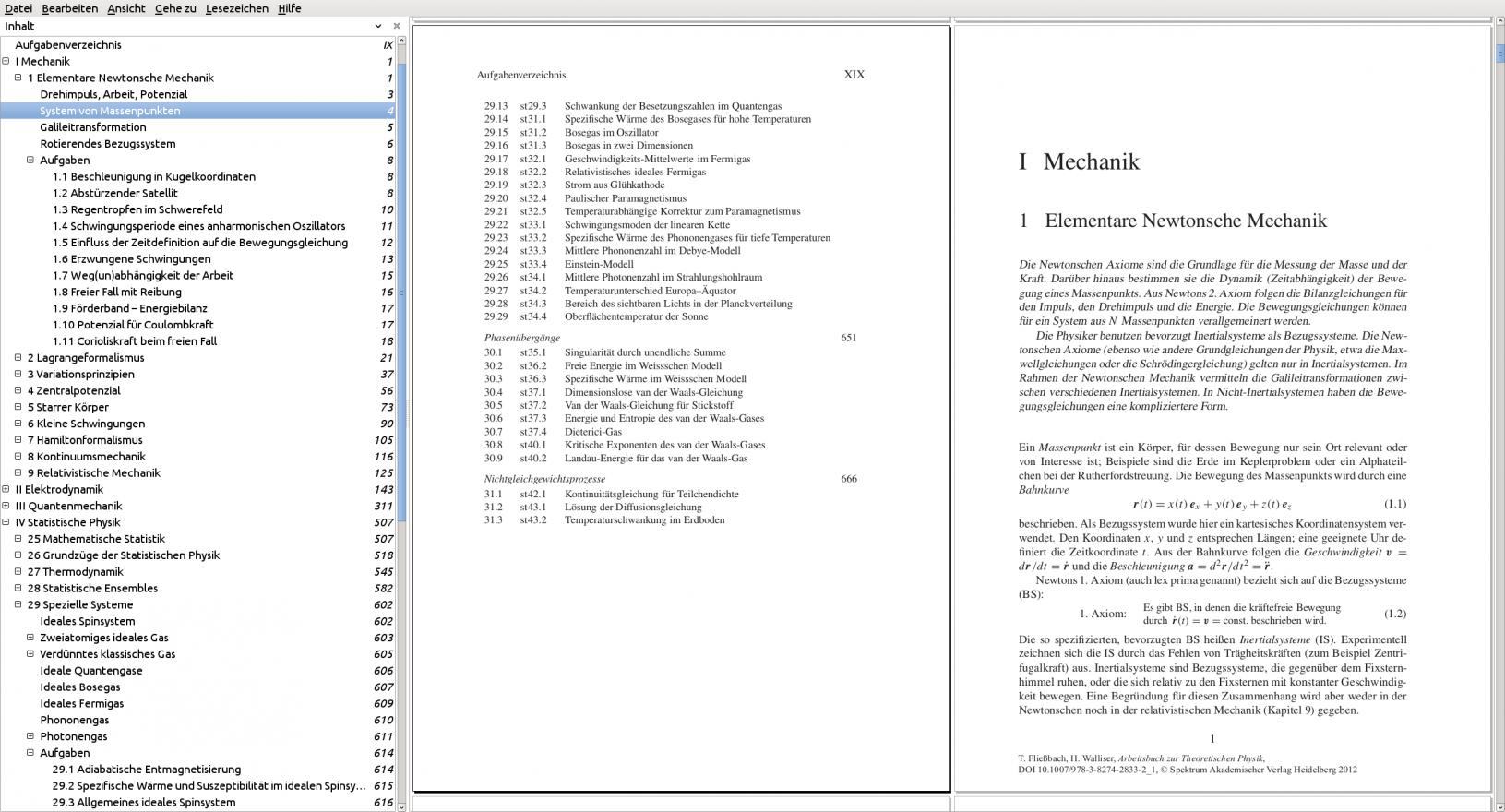Go to 1.1 Beschleunigung in Kugelkoordinaten
1505x812 pixels.
(154, 177)
